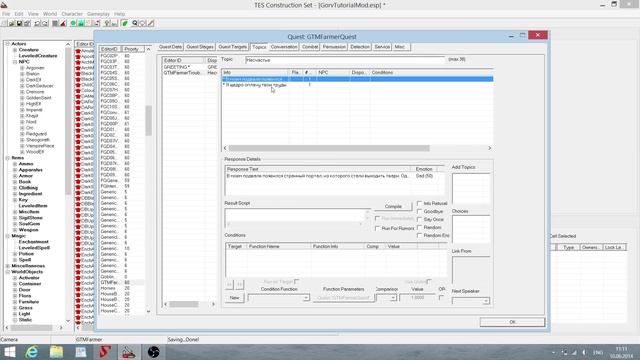The height and width of the screenshot is (360, 640).
Task: Open the Windows Start button
Action: (x=9, y=352)
